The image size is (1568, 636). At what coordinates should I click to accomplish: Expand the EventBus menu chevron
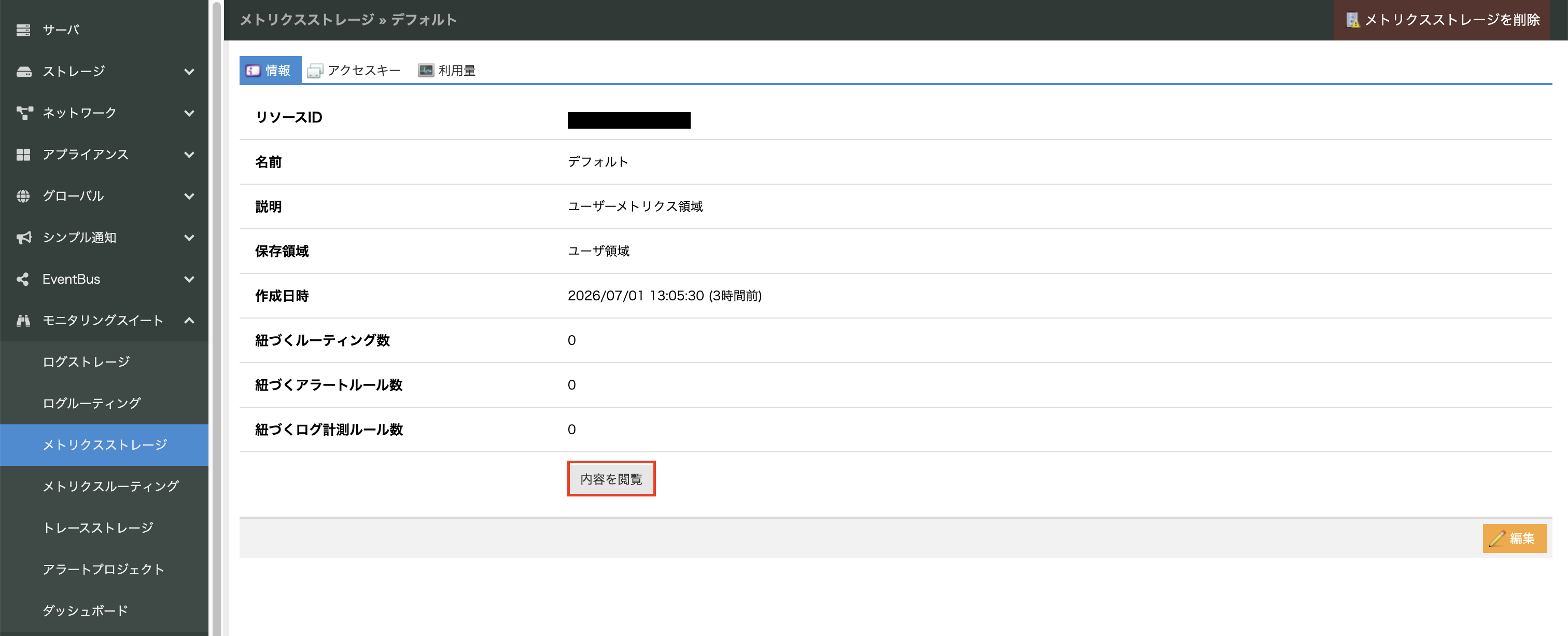pos(189,279)
